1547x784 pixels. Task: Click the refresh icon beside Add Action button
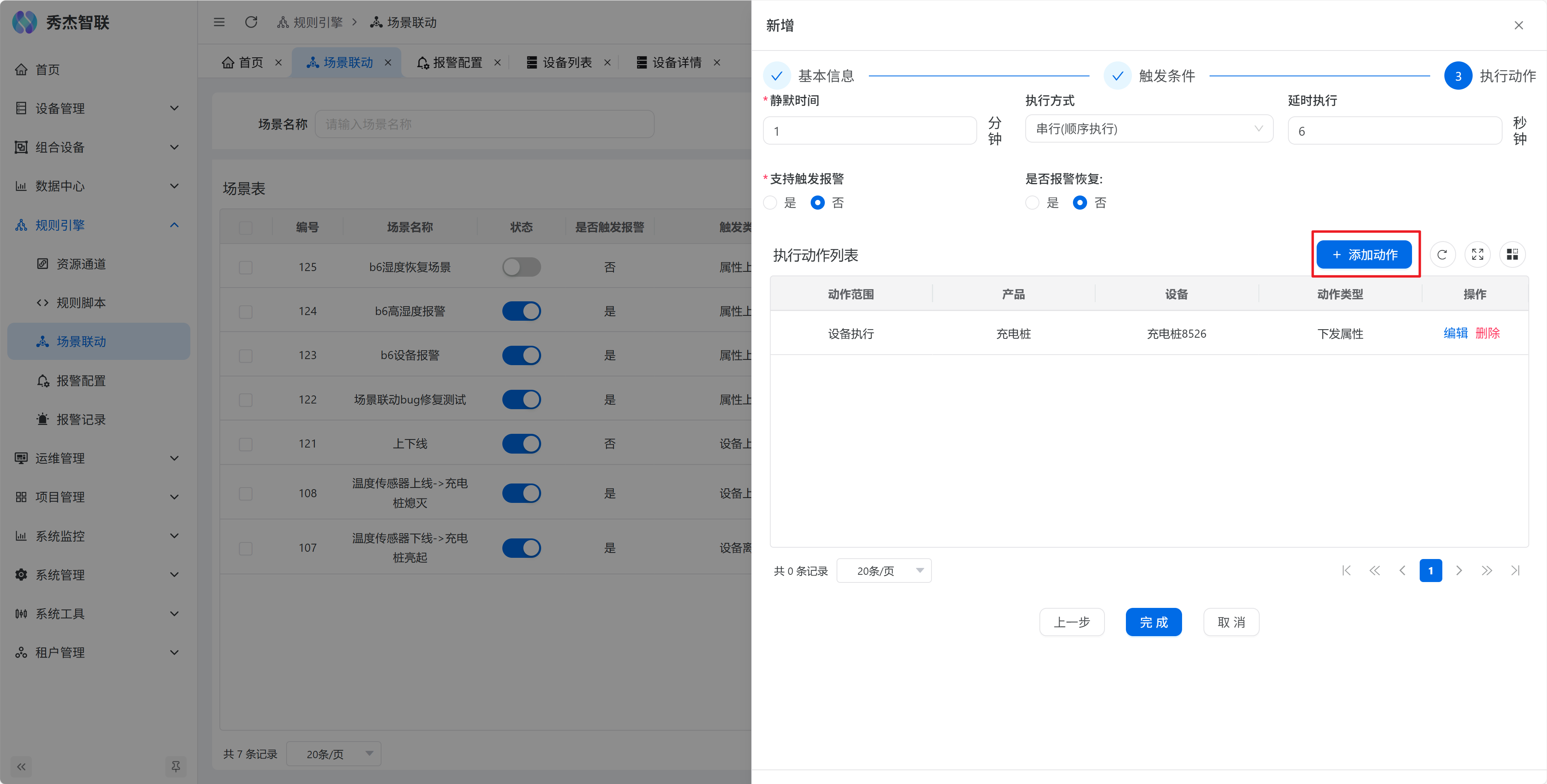point(1442,254)
